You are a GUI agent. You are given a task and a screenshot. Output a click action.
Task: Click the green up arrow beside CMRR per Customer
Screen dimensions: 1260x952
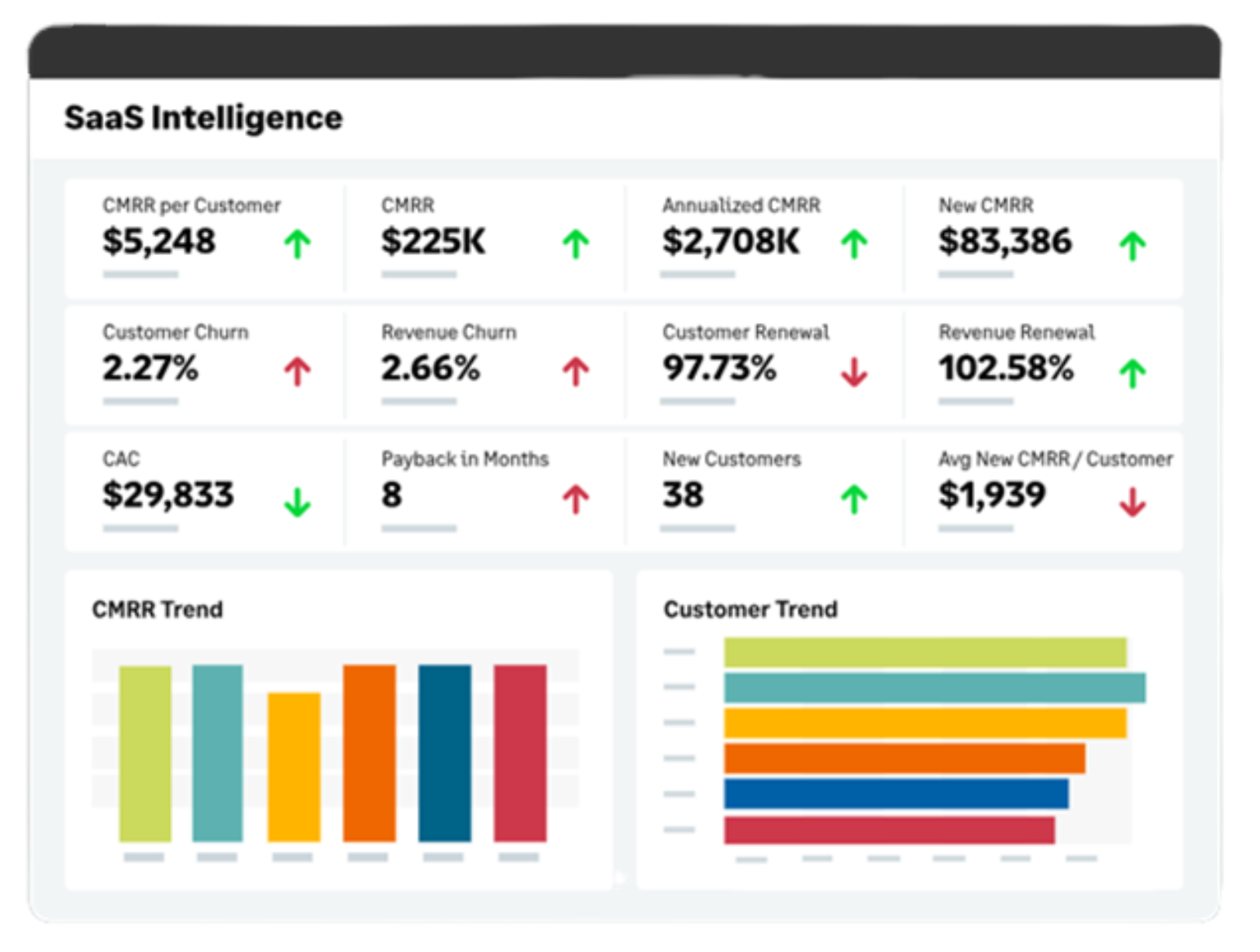[299, 244]
